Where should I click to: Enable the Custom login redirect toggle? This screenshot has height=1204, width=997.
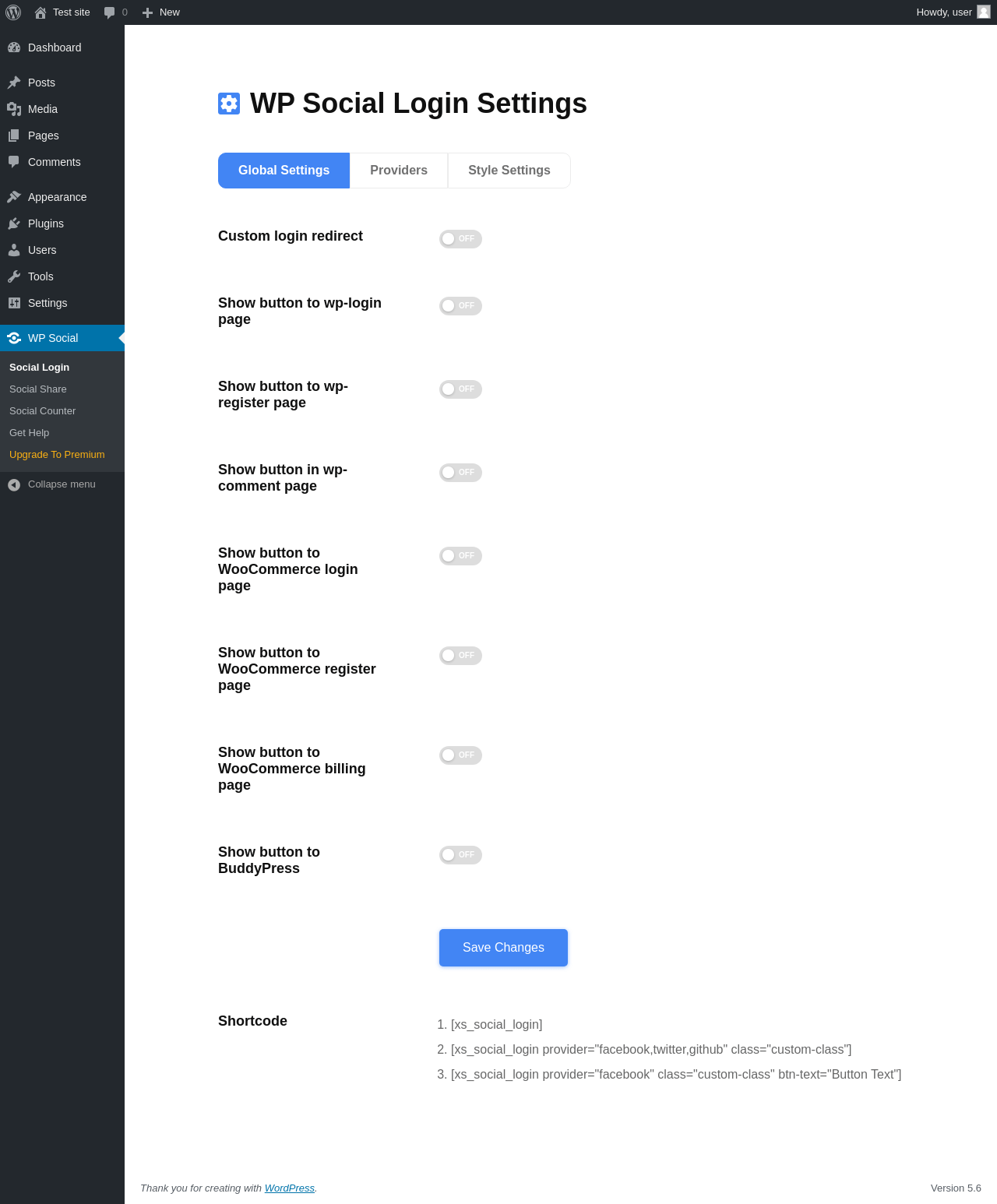click(x=460, y=239)
